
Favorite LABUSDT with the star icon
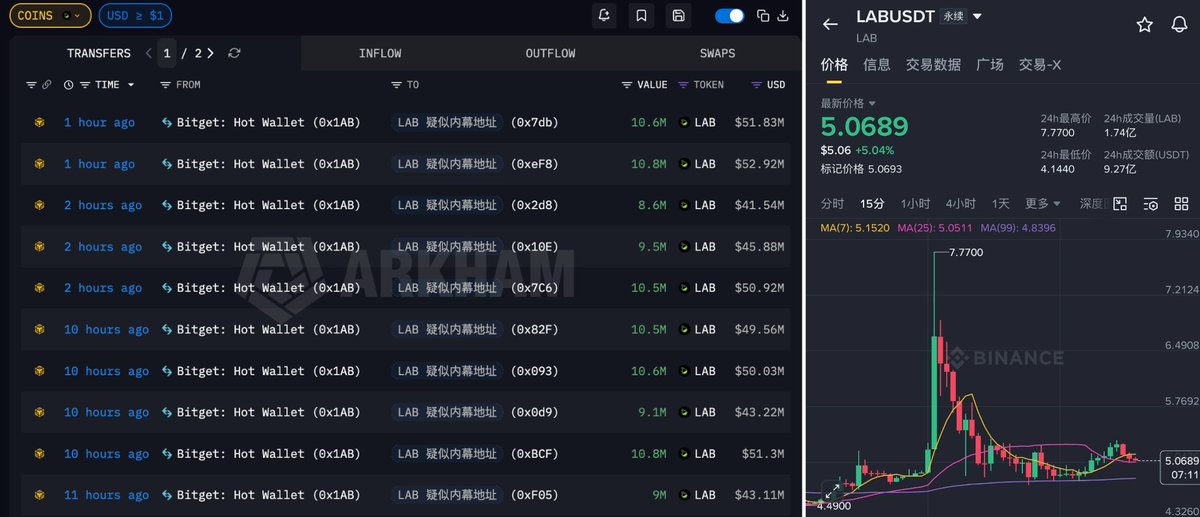point(1144,24)
